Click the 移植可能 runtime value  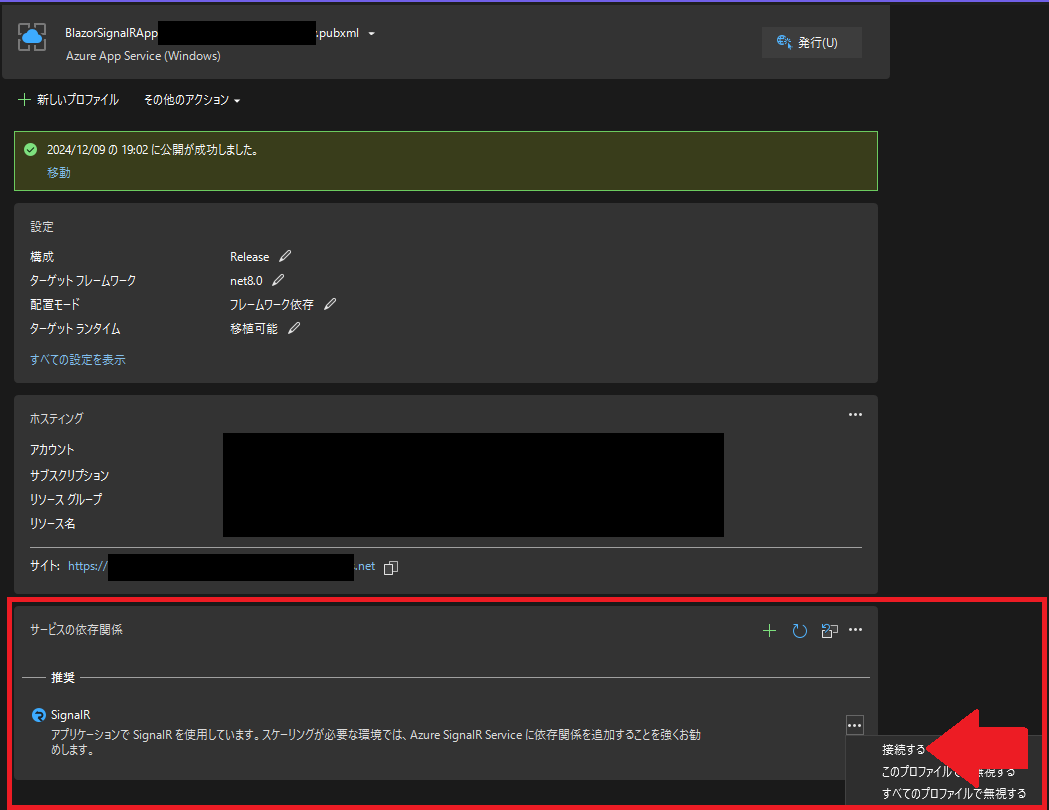[x=254, y=329]
